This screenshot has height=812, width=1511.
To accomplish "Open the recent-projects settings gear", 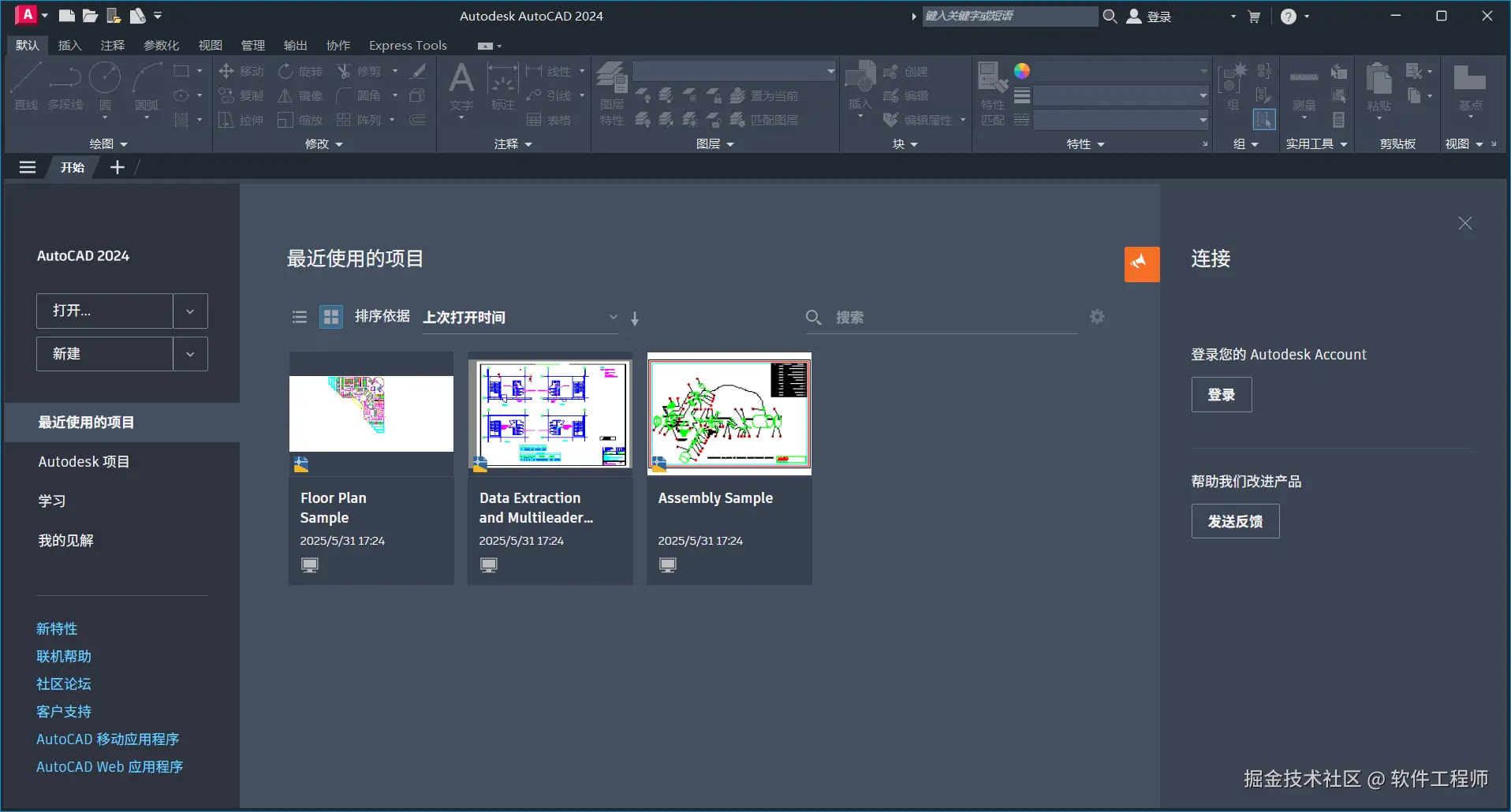I will click(x=1097, y=317).
